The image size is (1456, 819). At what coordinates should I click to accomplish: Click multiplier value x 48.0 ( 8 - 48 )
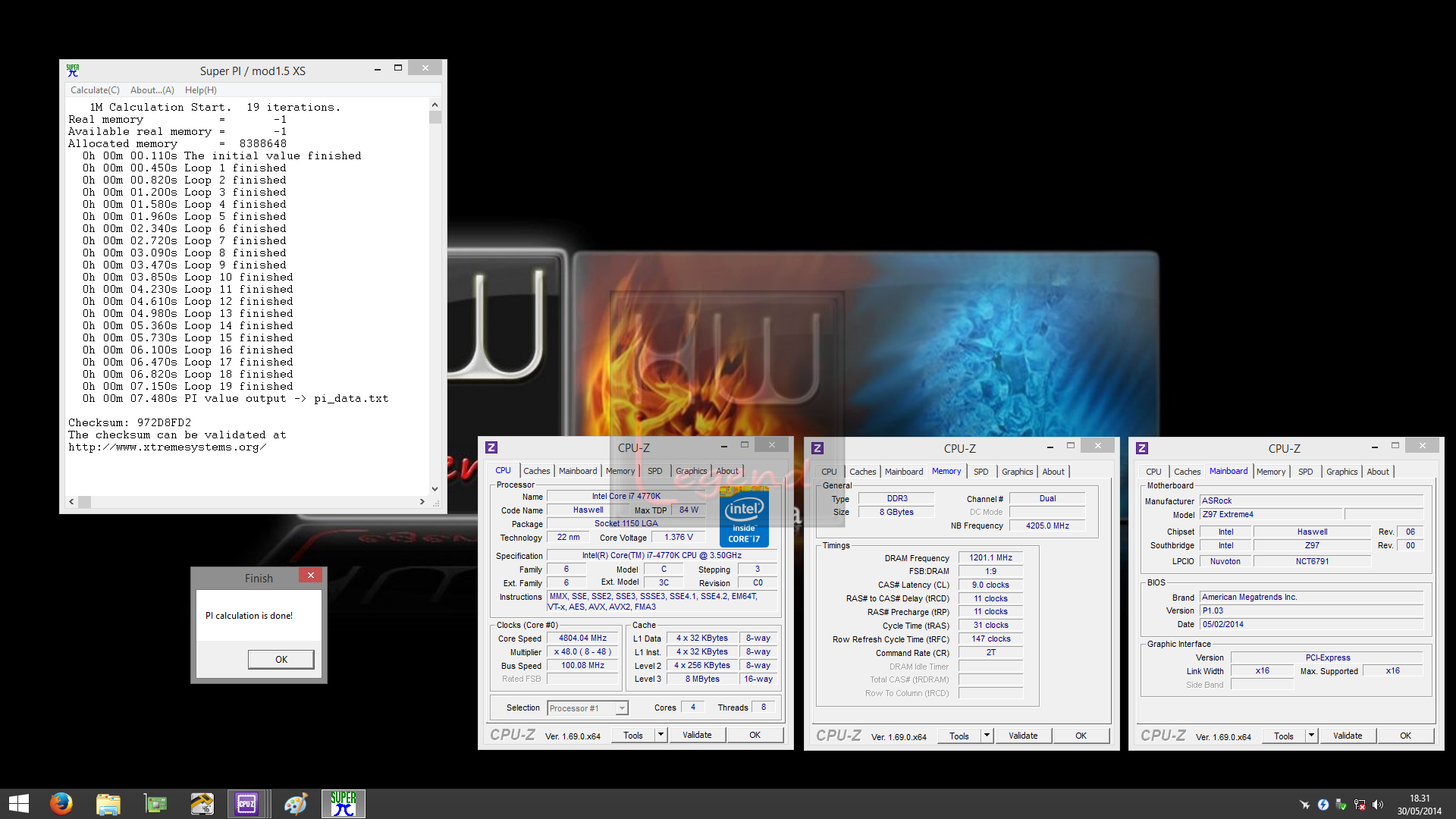[582, 652]
